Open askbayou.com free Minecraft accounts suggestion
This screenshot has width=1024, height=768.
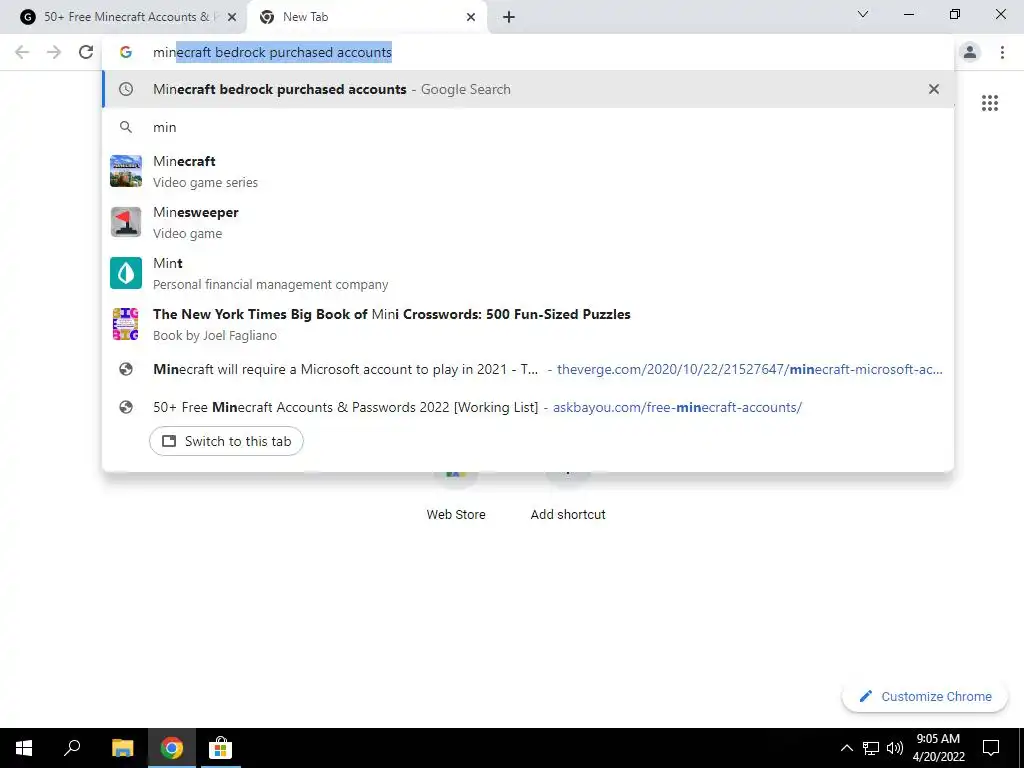click(528, 408)
